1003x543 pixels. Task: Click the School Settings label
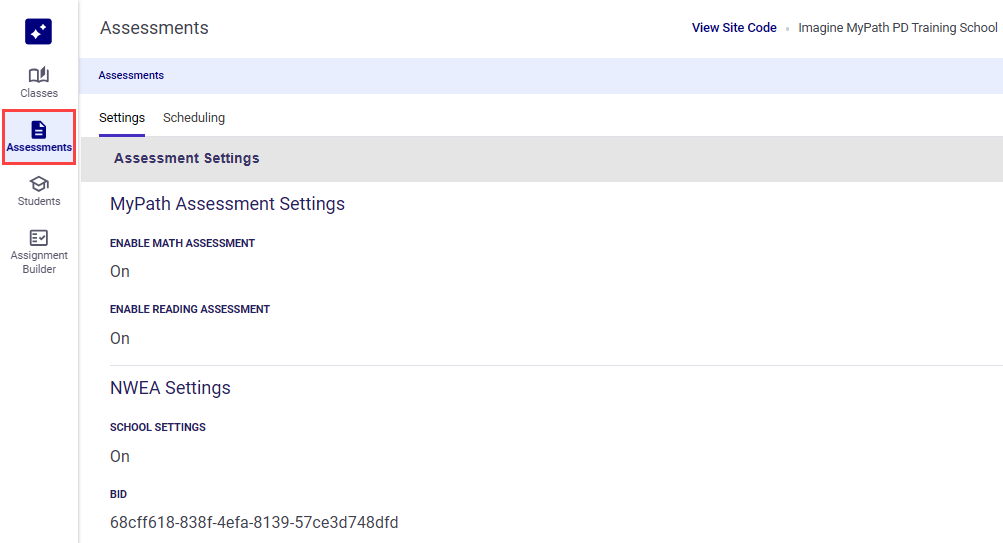[x=158, y=427]
